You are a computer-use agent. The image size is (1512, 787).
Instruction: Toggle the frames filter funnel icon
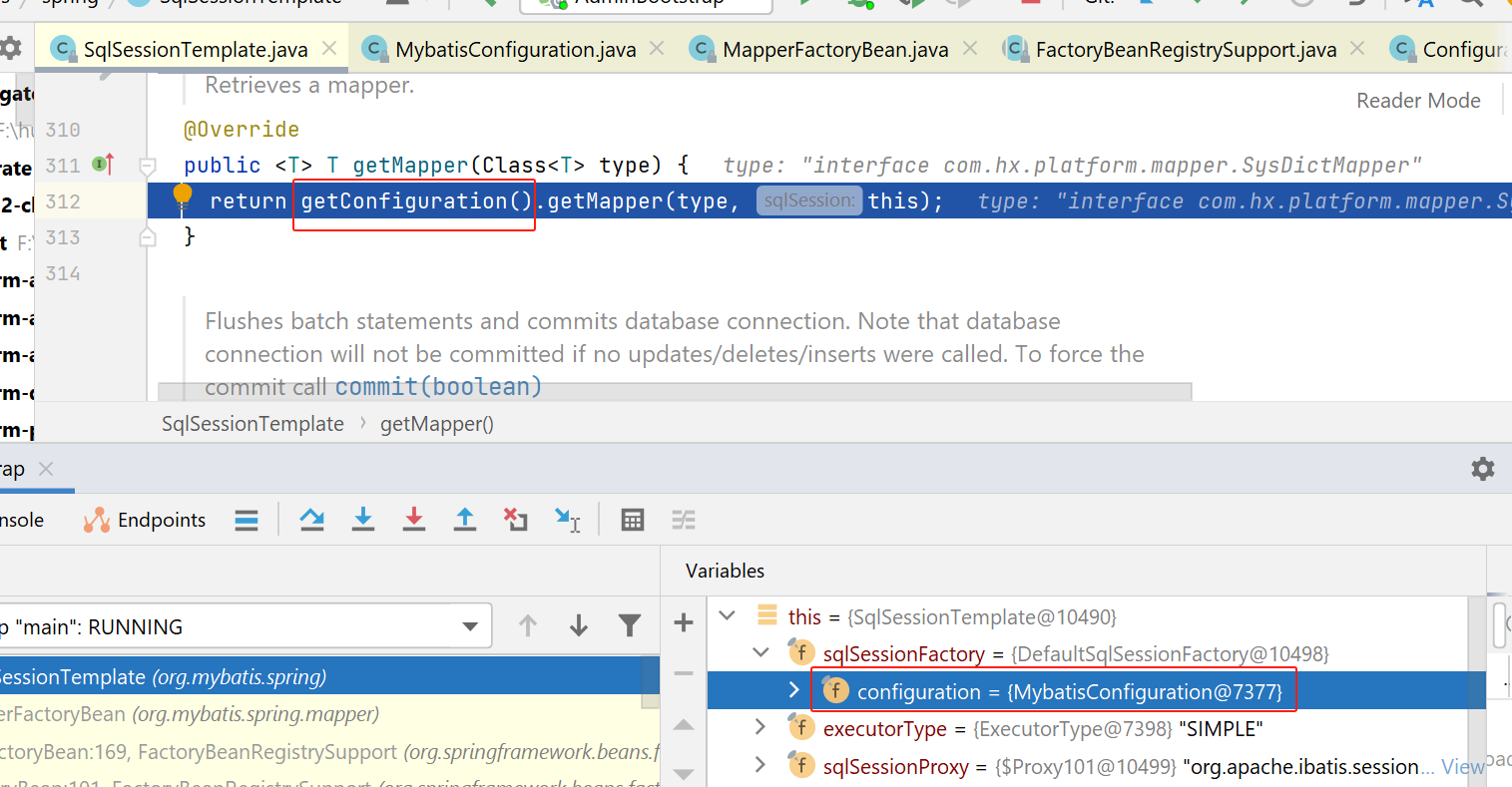[x=630, y=626]
